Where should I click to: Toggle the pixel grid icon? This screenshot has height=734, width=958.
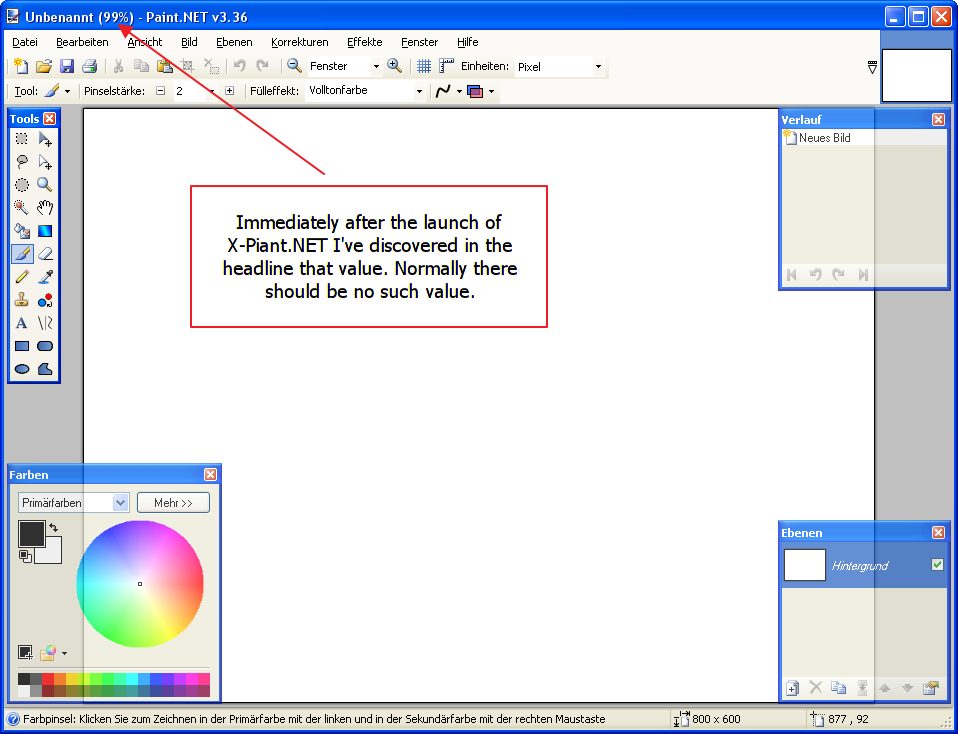424,66
